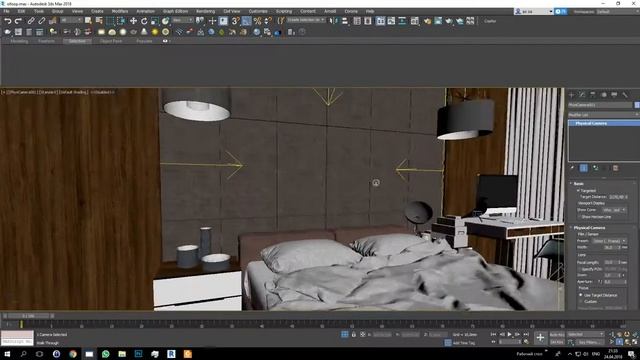
Task: Select Physical Camera in modifier stack
Action: [604, 123]
